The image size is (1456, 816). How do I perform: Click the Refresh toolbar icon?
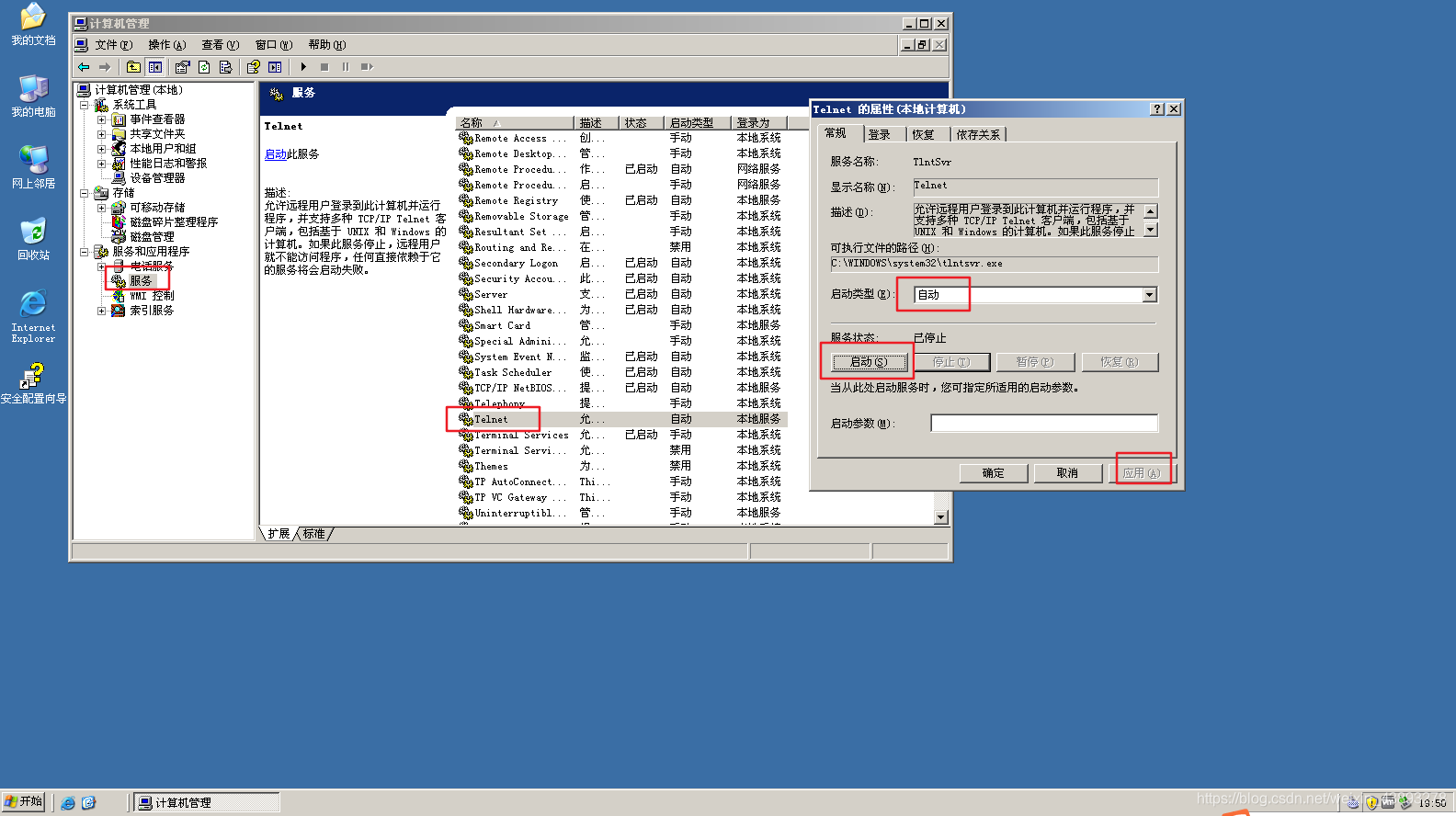[204, 67]
